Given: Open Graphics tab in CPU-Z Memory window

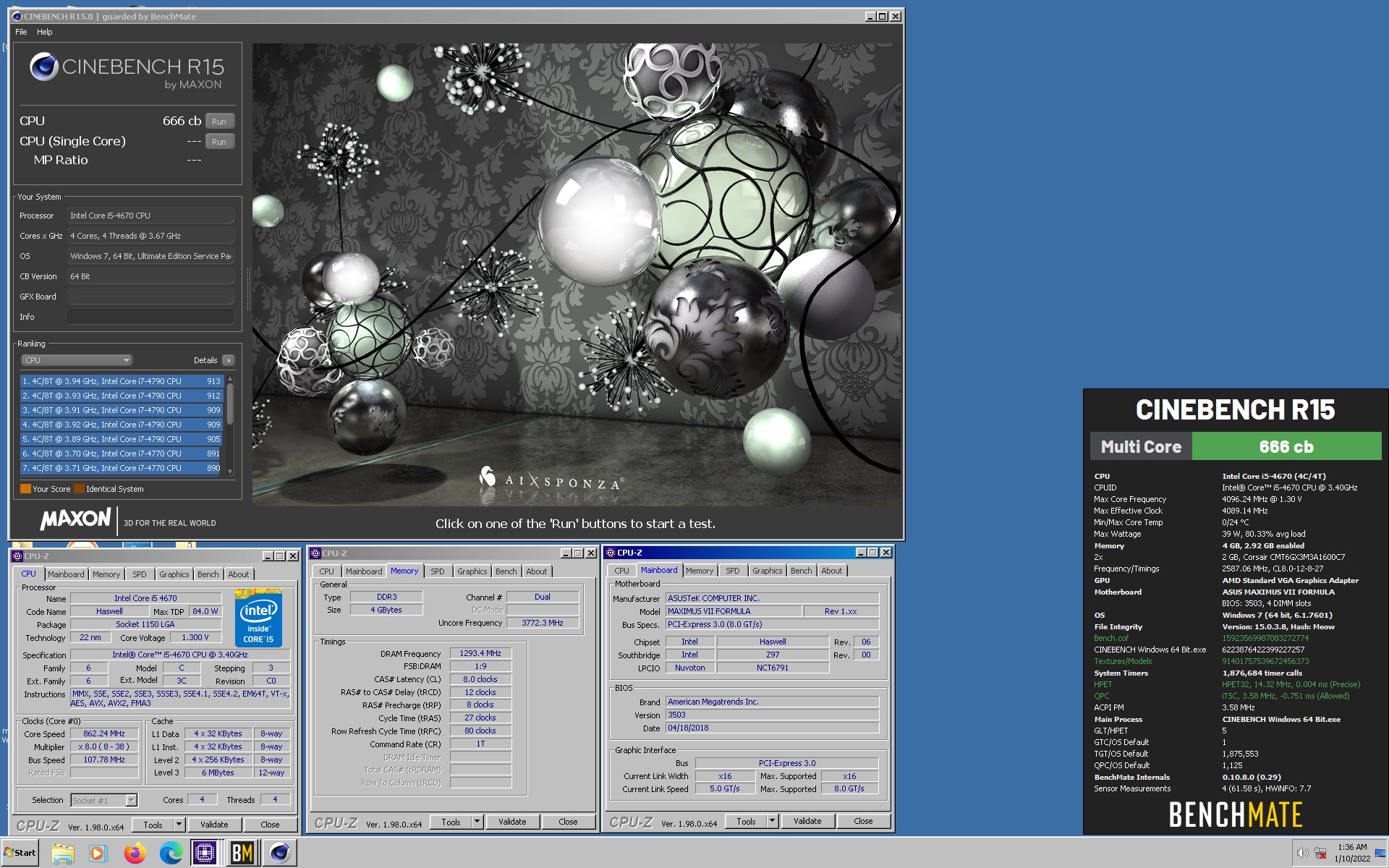Looking at the screenshot, I should (472, 571).
